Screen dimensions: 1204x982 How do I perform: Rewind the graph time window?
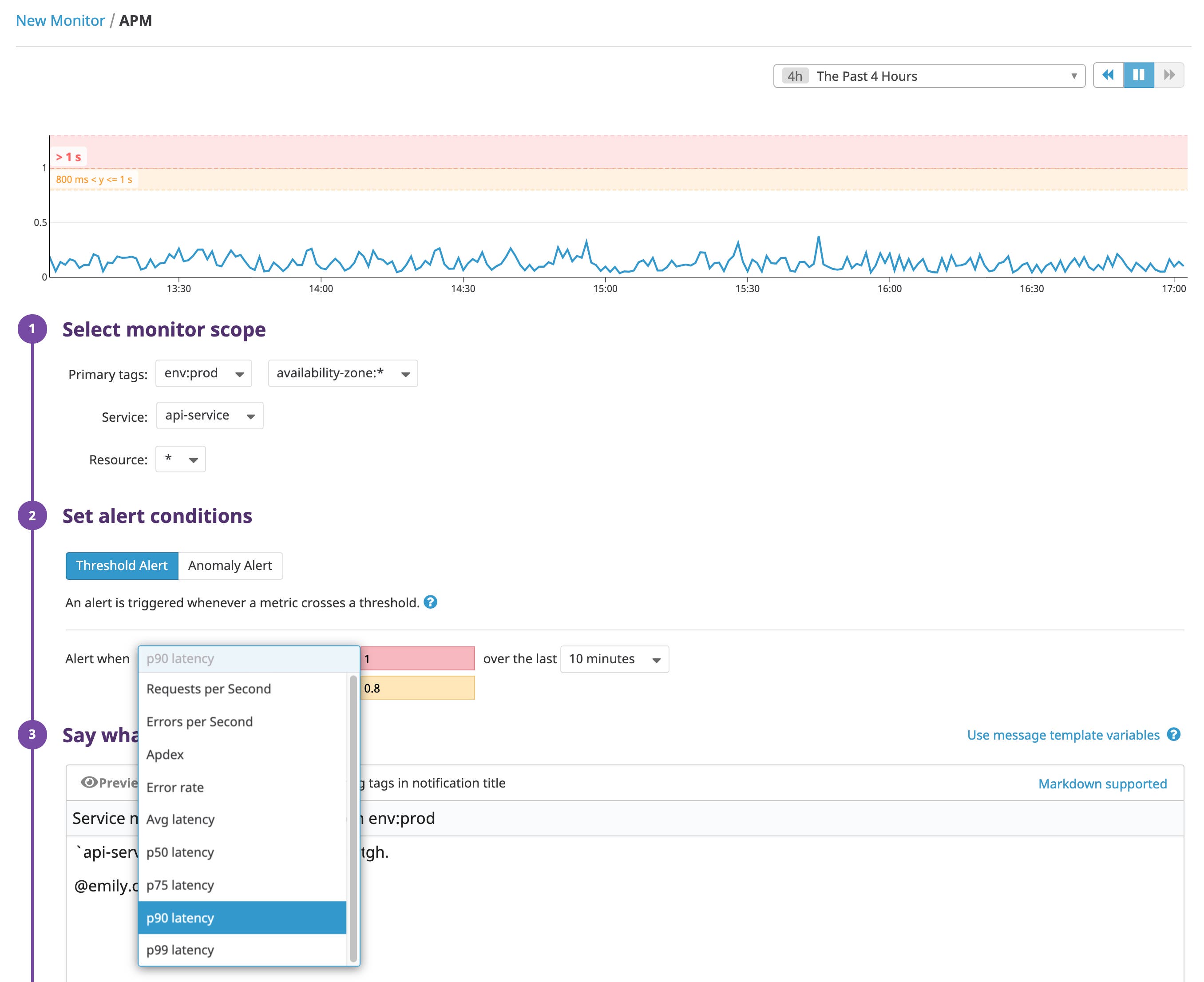(x=1108, y=75)
